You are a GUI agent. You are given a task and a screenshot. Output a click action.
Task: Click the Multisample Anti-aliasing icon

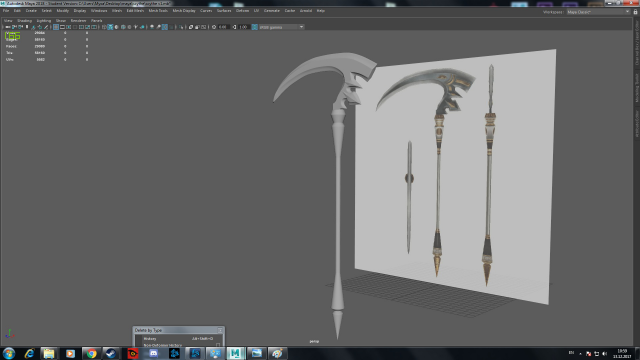tap(165, 27)
